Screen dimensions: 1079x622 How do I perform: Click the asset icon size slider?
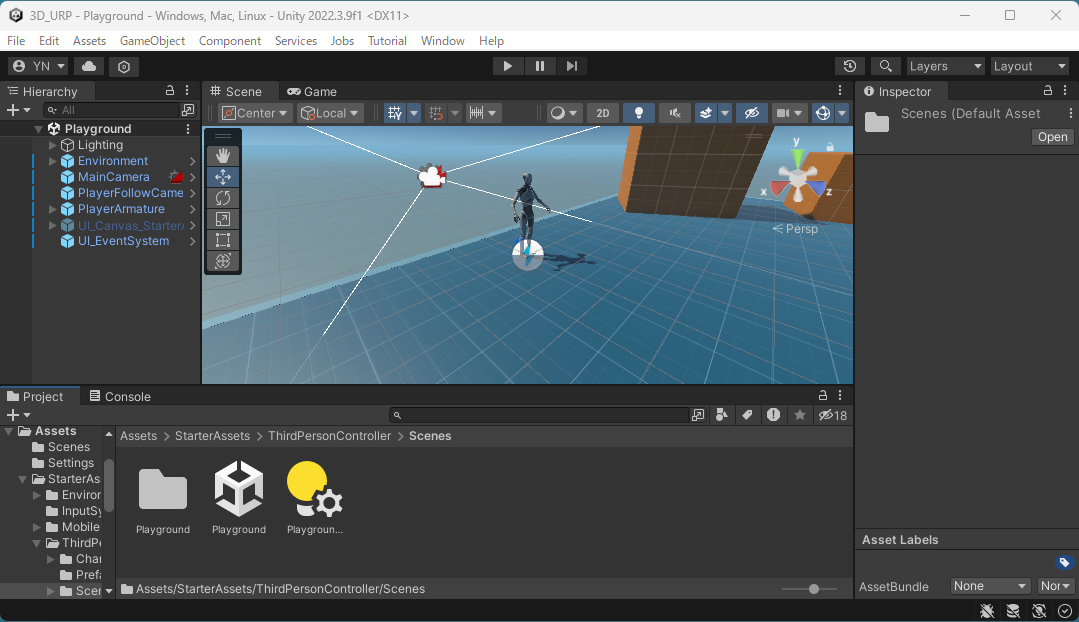(x=814, y=589)
